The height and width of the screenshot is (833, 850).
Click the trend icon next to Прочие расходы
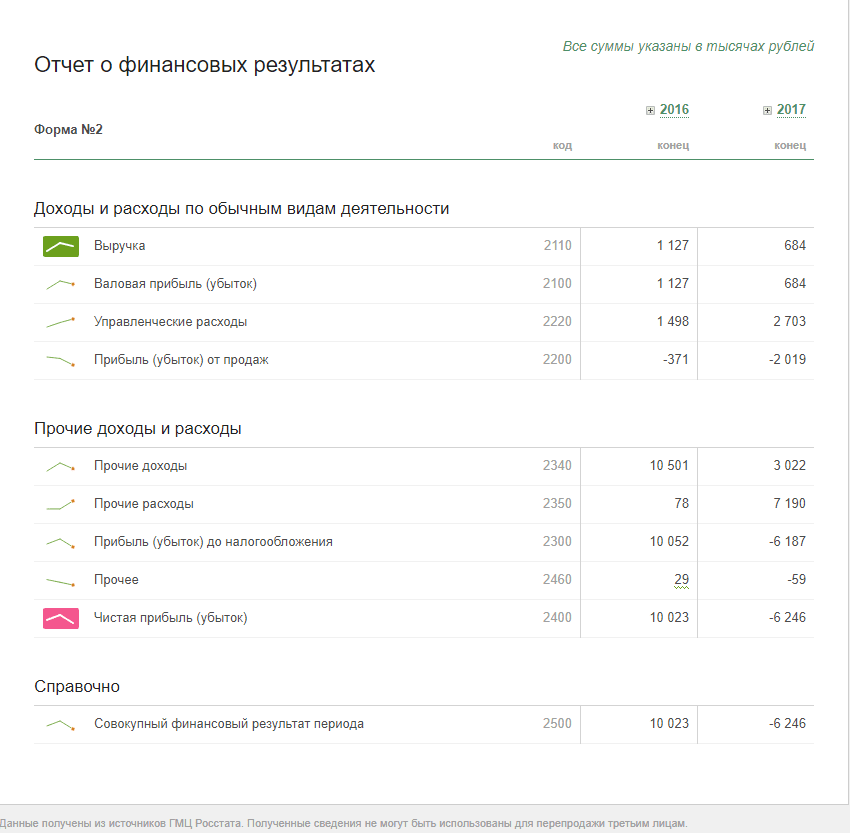coord(61,504)
